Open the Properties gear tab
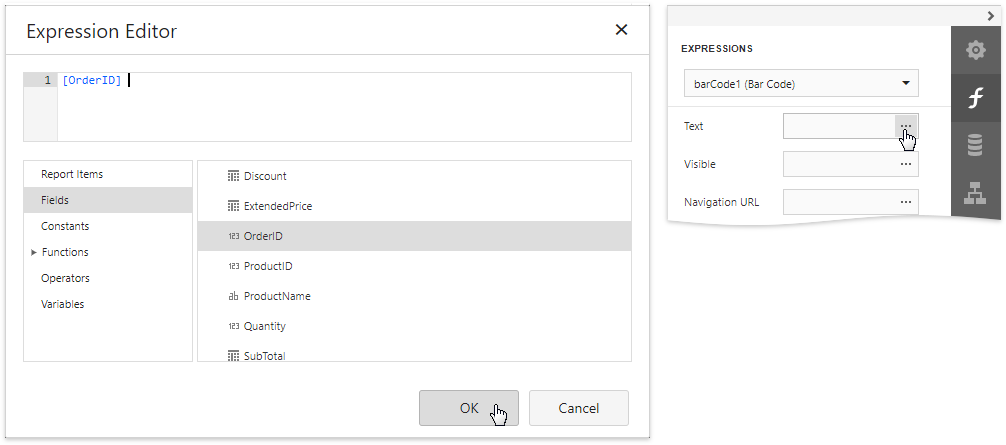1006x445 pixels. pyautogui.click(x=974, y=51)
